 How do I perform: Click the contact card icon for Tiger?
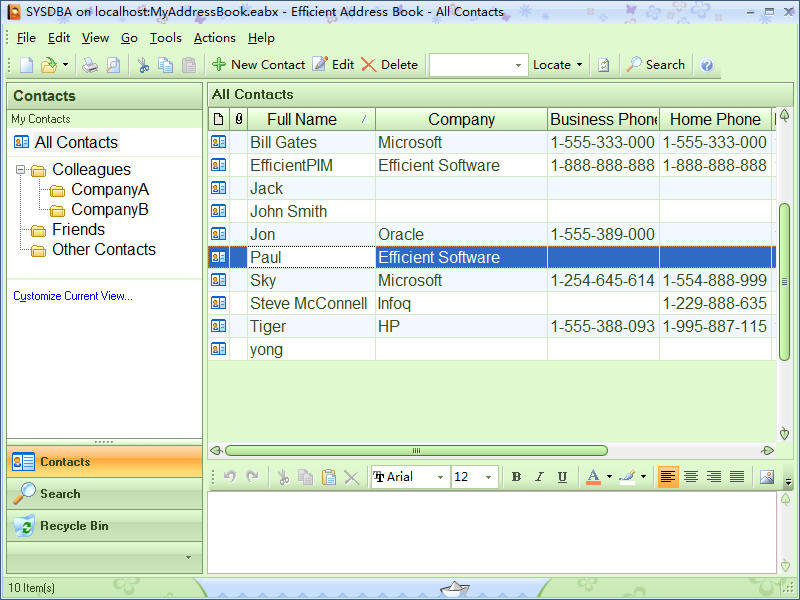(218, 326)
